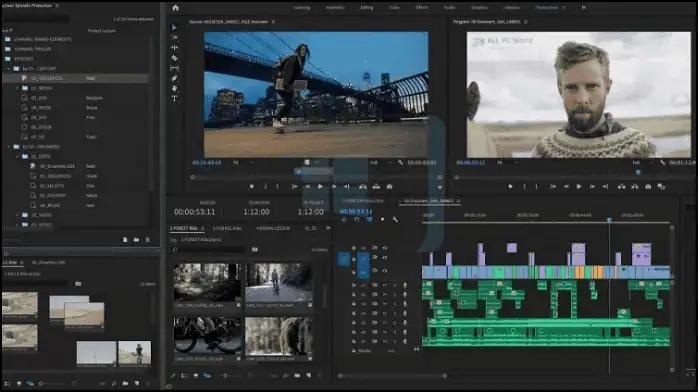This screenshot has width=698, height=392.
Task: Select the Type tool in the toolbar
Action: (174, 98)
